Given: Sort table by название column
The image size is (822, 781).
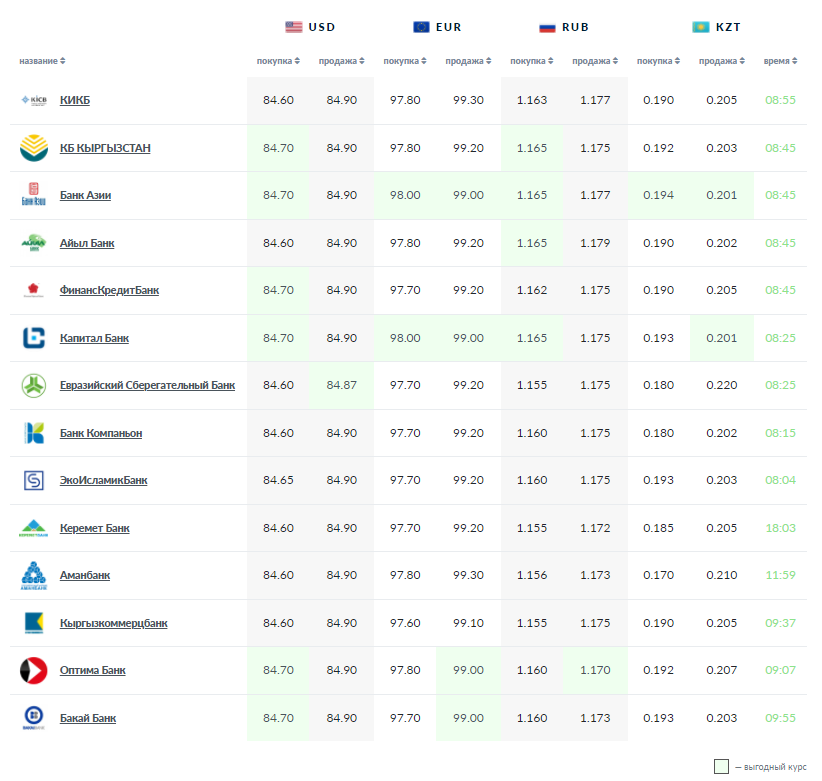Looking at the screenshot, I should pyautogui.click(x=42, y=61).
